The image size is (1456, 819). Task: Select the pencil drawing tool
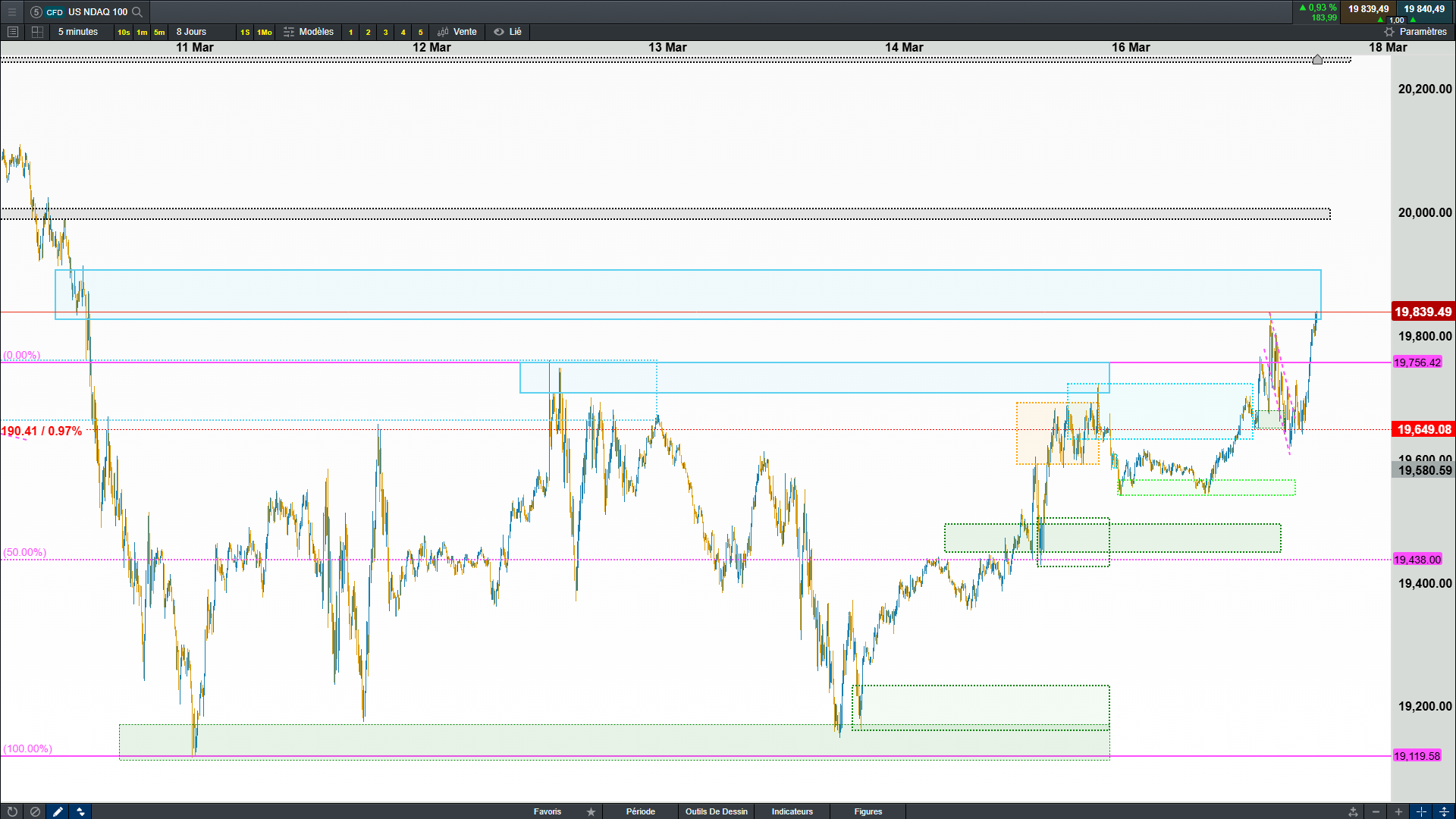pos(58,811)
